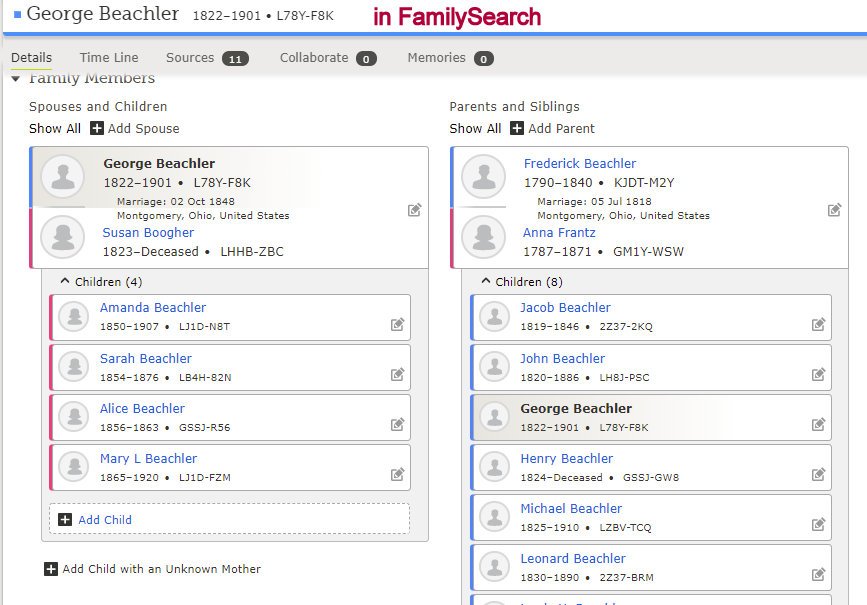Screen dimensions: 867x605
Task: Collapse the Children (8) list
Action: (x=486, y=282)
